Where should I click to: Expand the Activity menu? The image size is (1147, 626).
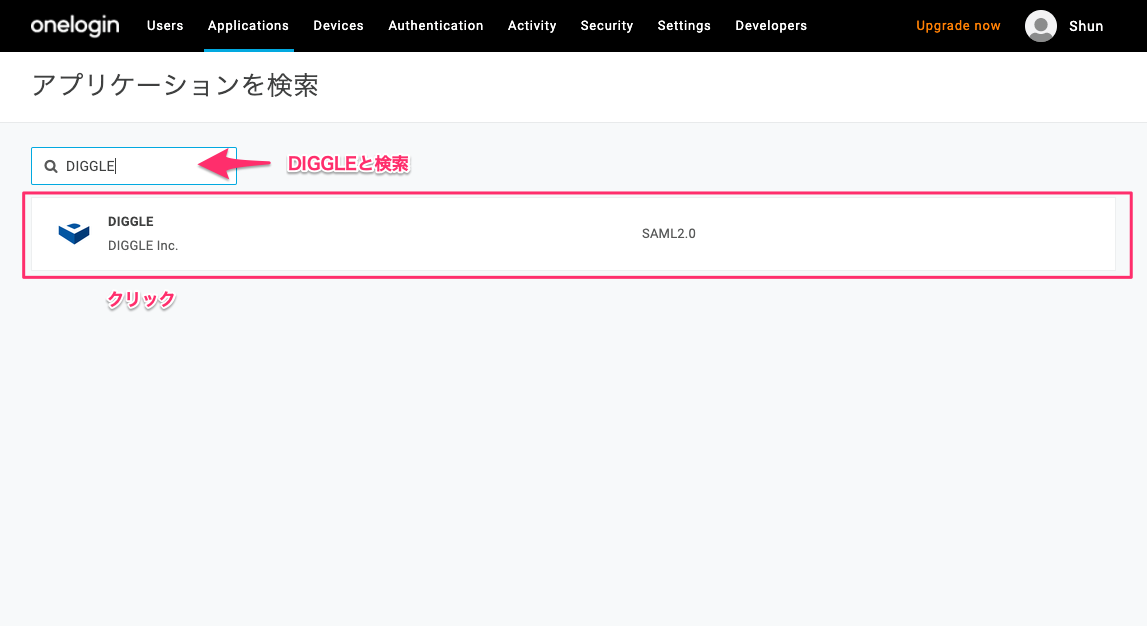532,26
